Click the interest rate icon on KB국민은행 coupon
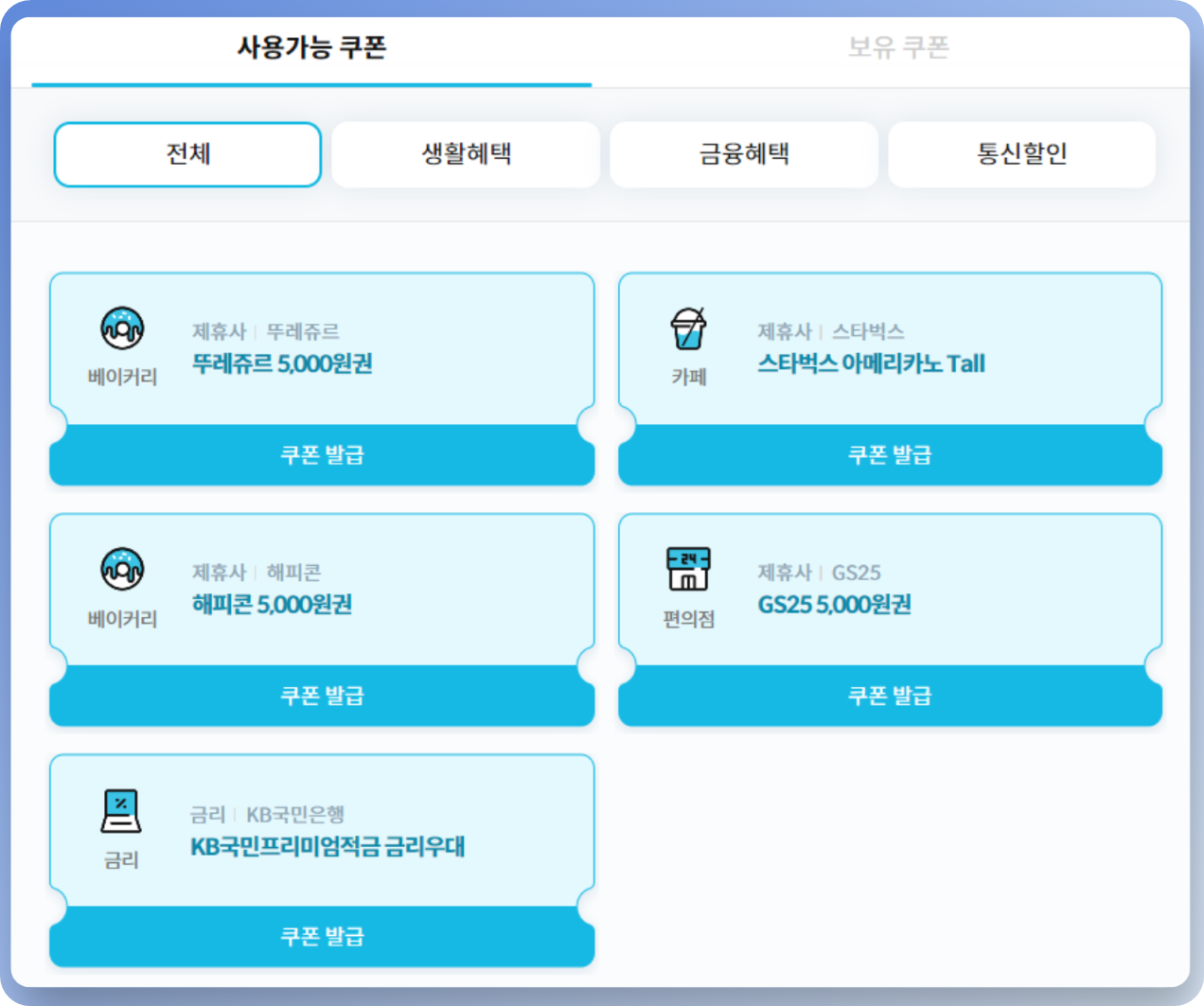 tap(121, 811)
